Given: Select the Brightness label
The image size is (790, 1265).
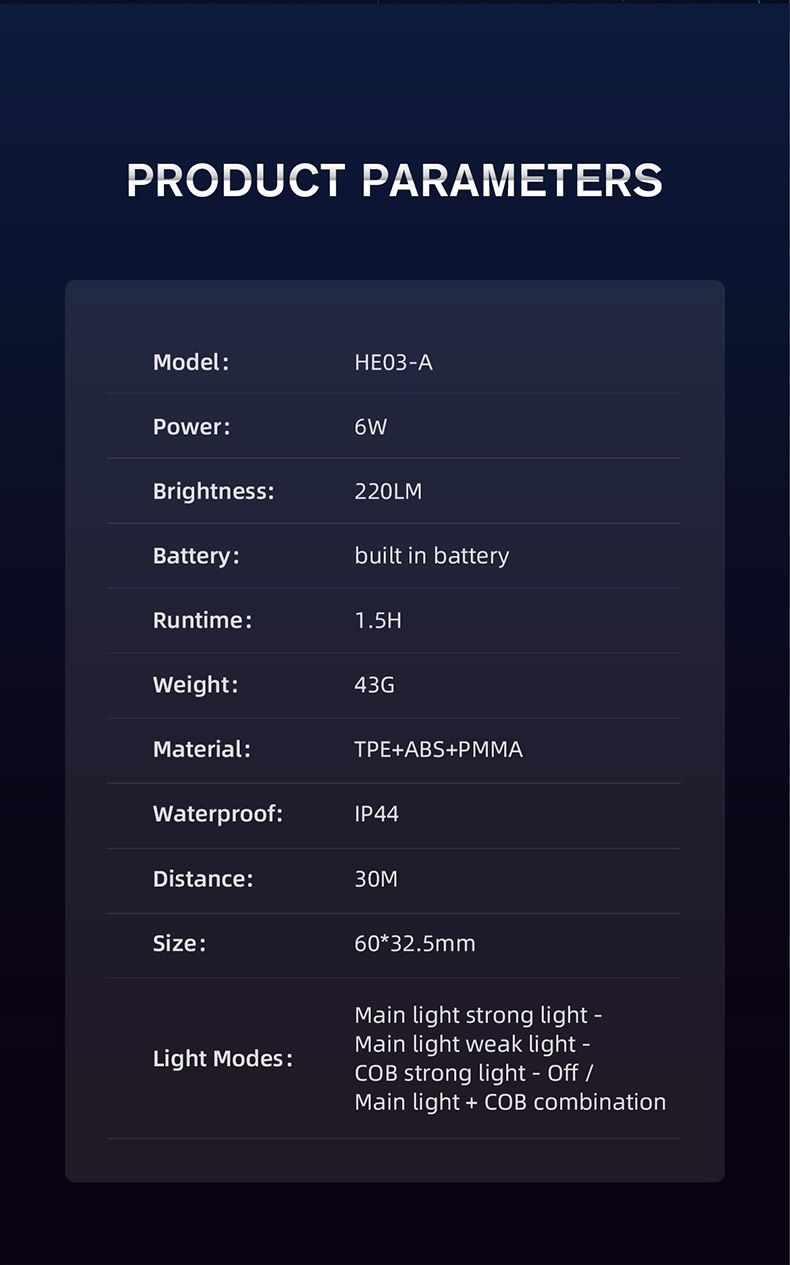Looking at the screenshot, I should pyautogui.click(x=213, y=491).
